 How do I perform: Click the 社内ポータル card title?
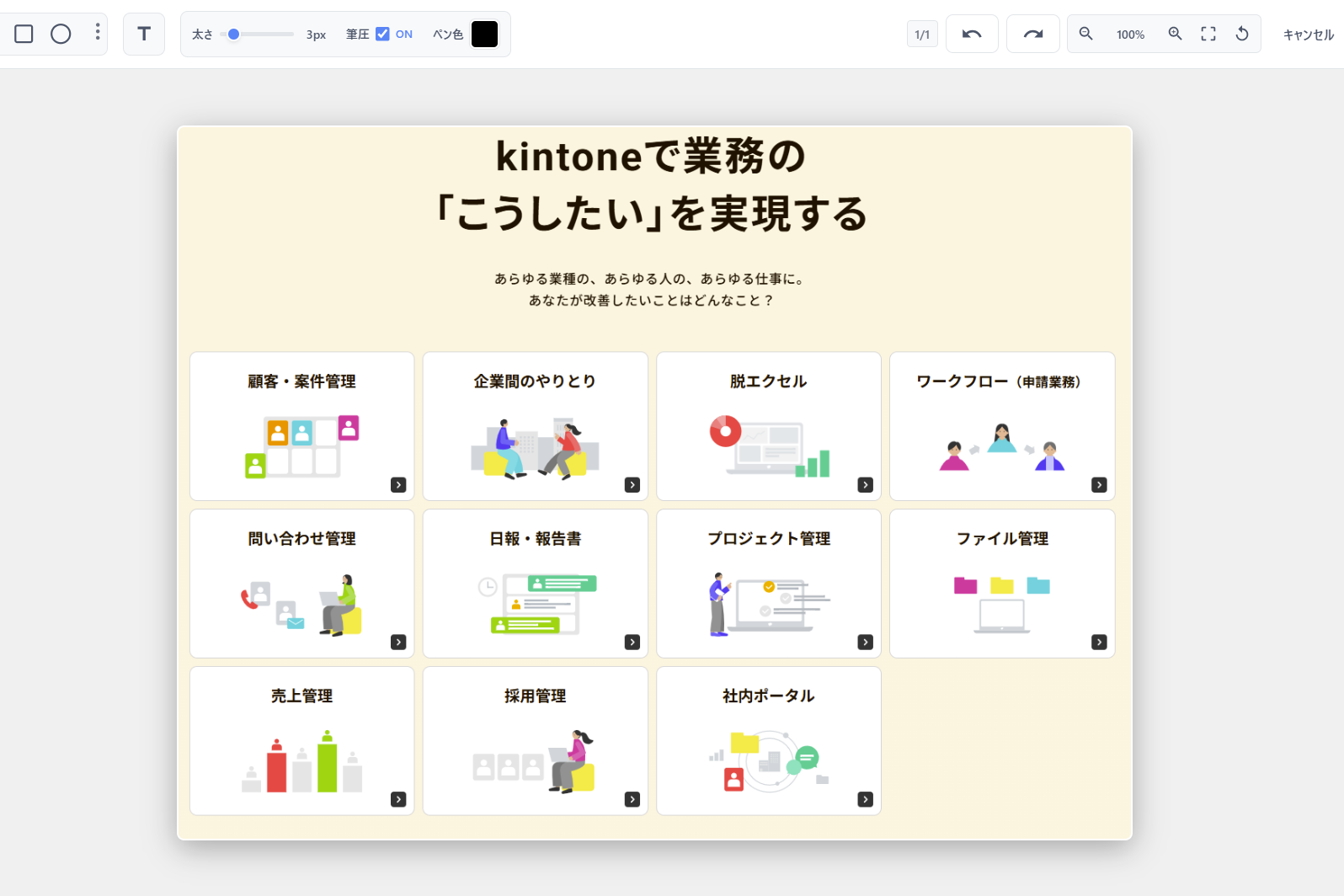769,696
